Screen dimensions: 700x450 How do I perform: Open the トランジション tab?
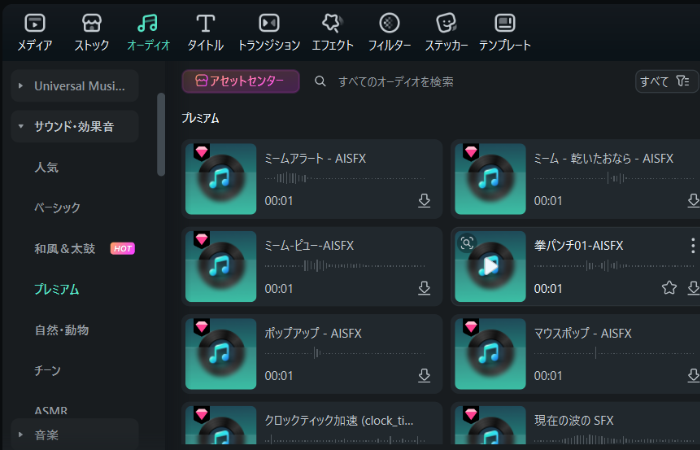[269, 32]
